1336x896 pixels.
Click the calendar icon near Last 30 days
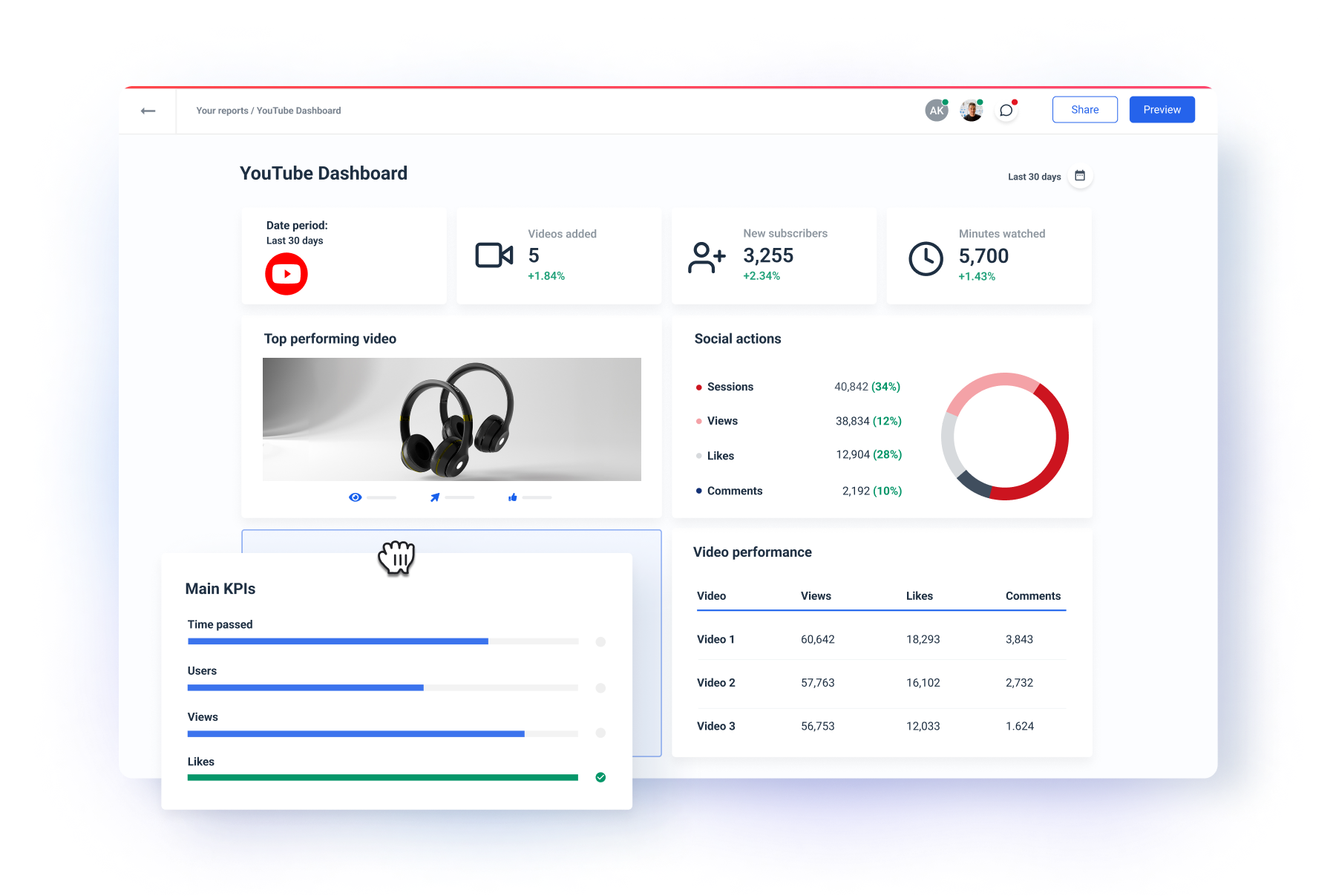pos(1081,176)
